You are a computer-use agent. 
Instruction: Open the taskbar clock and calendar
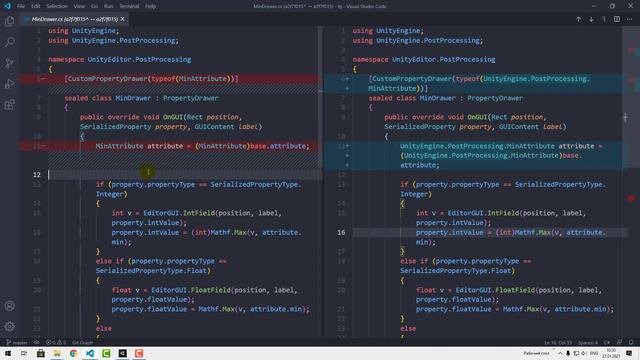[x=611, y=353]
